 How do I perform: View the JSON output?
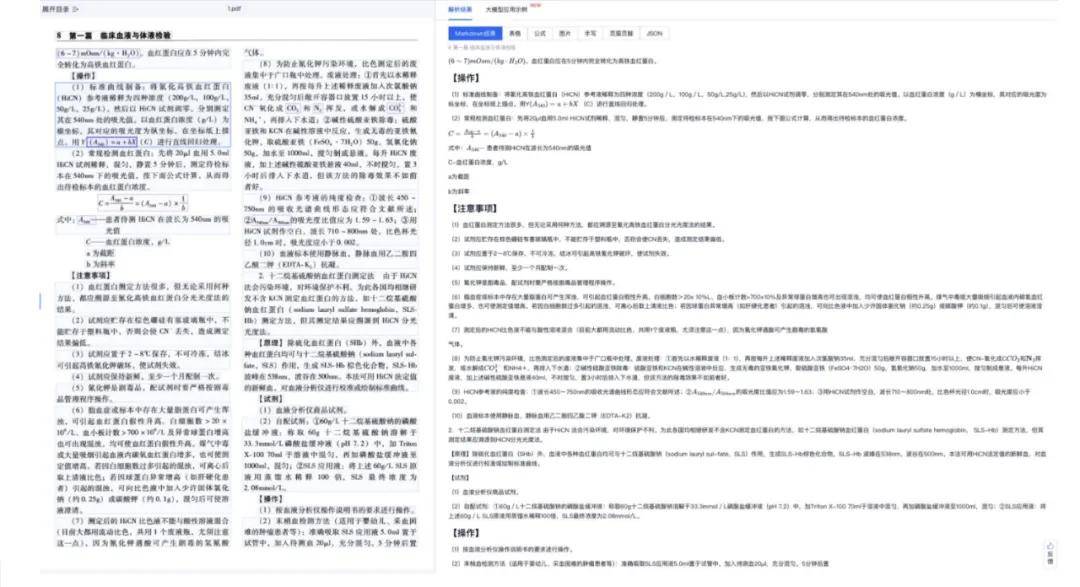tap(654, 33)
